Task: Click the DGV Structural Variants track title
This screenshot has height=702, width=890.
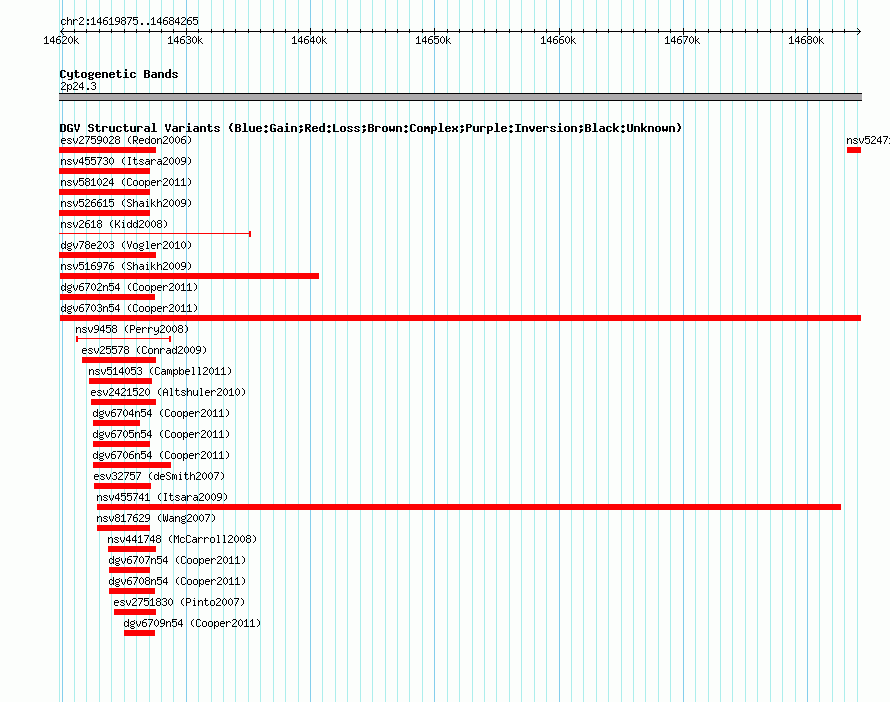Action: 370,128
